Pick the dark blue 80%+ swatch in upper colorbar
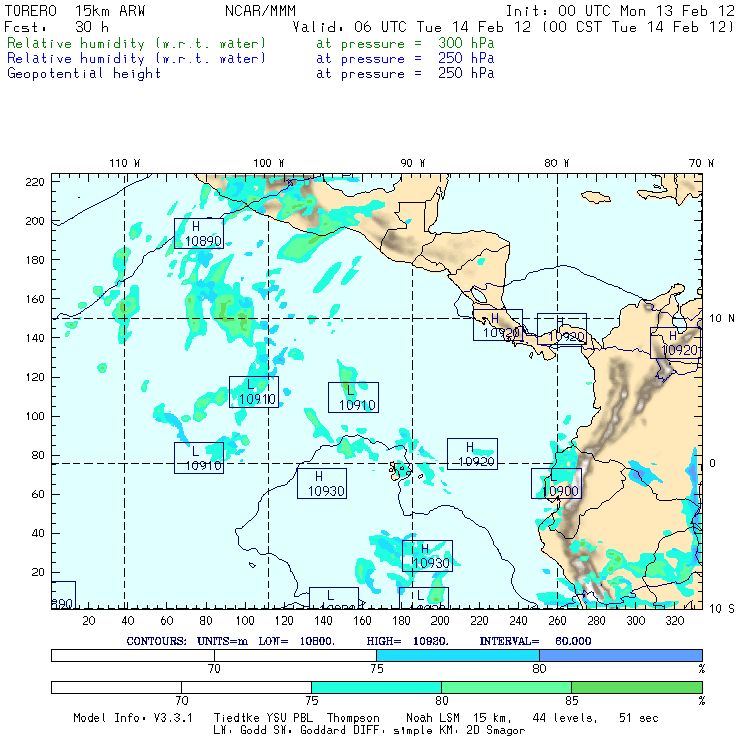The width and height of the screenshot is (740, 740). 620,654
